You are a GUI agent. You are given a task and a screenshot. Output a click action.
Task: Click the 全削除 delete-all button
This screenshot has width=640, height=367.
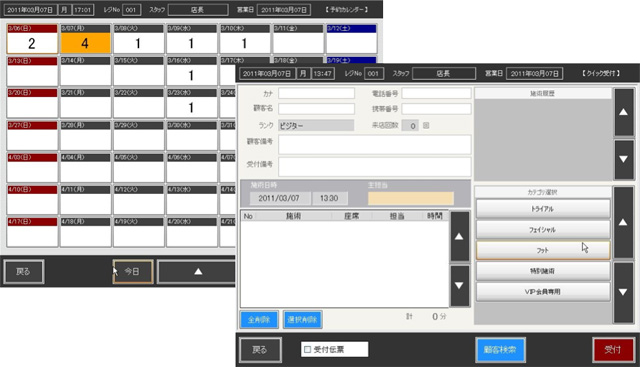259,320
